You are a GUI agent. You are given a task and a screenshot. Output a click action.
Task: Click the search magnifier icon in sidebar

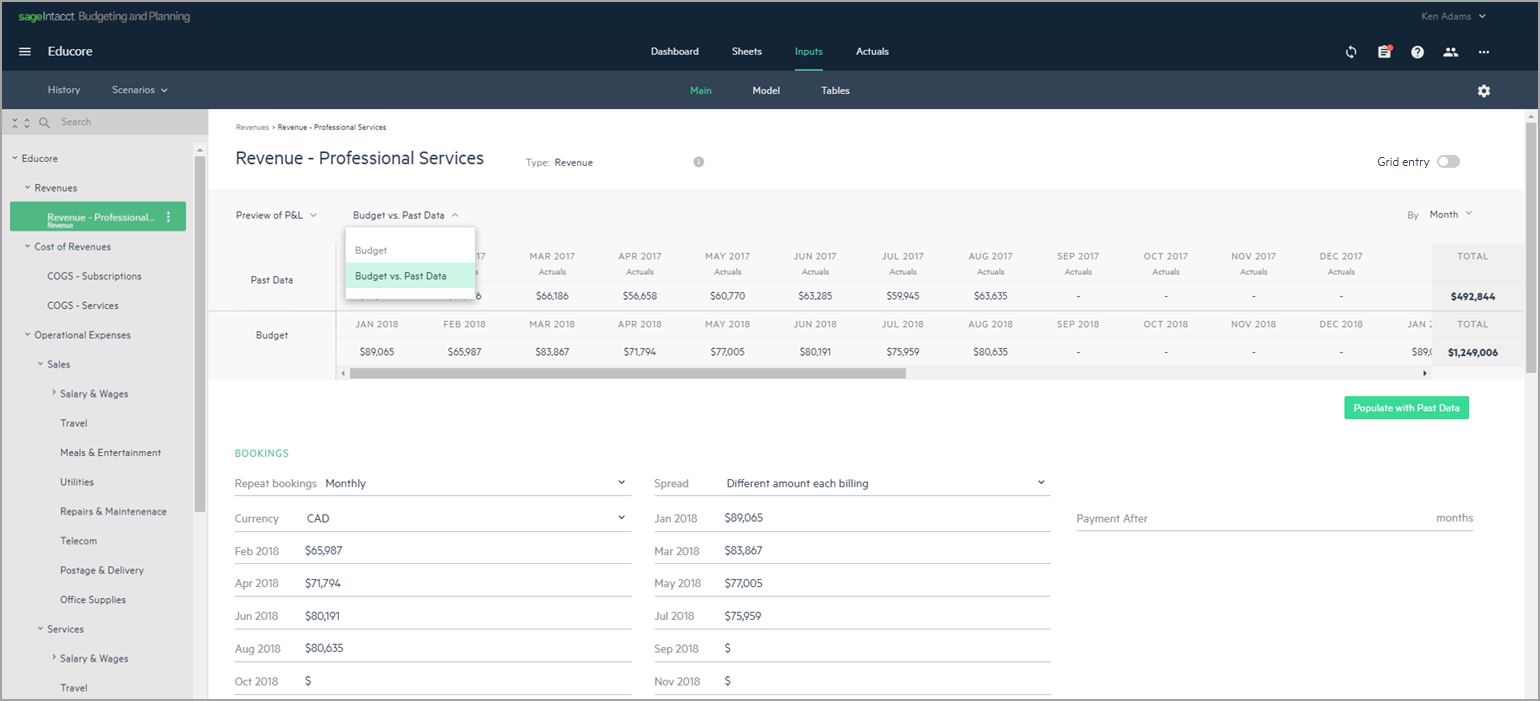(x=44, y=123)
